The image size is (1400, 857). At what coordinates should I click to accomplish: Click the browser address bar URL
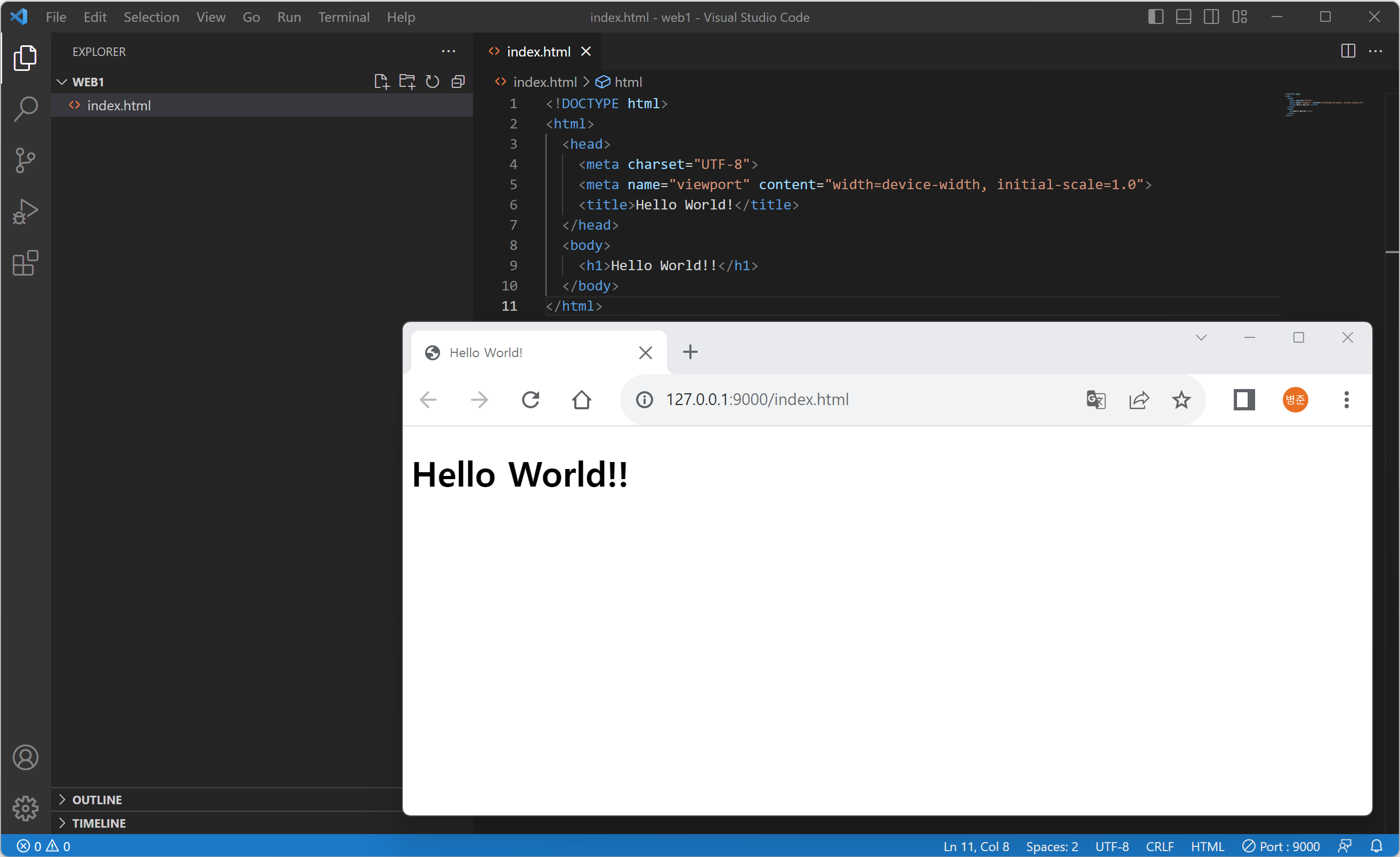[757, 400]
